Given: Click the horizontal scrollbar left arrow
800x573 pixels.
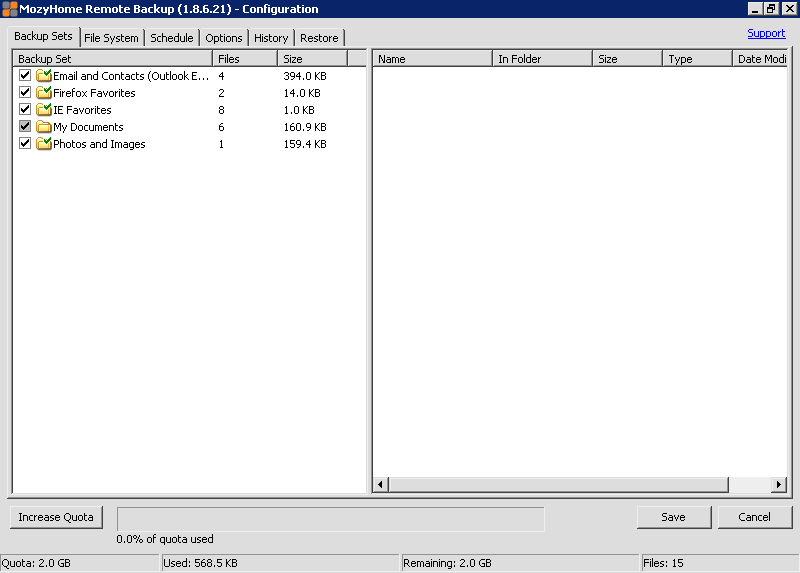Looking at the screenshot, I should pos(380,484).
